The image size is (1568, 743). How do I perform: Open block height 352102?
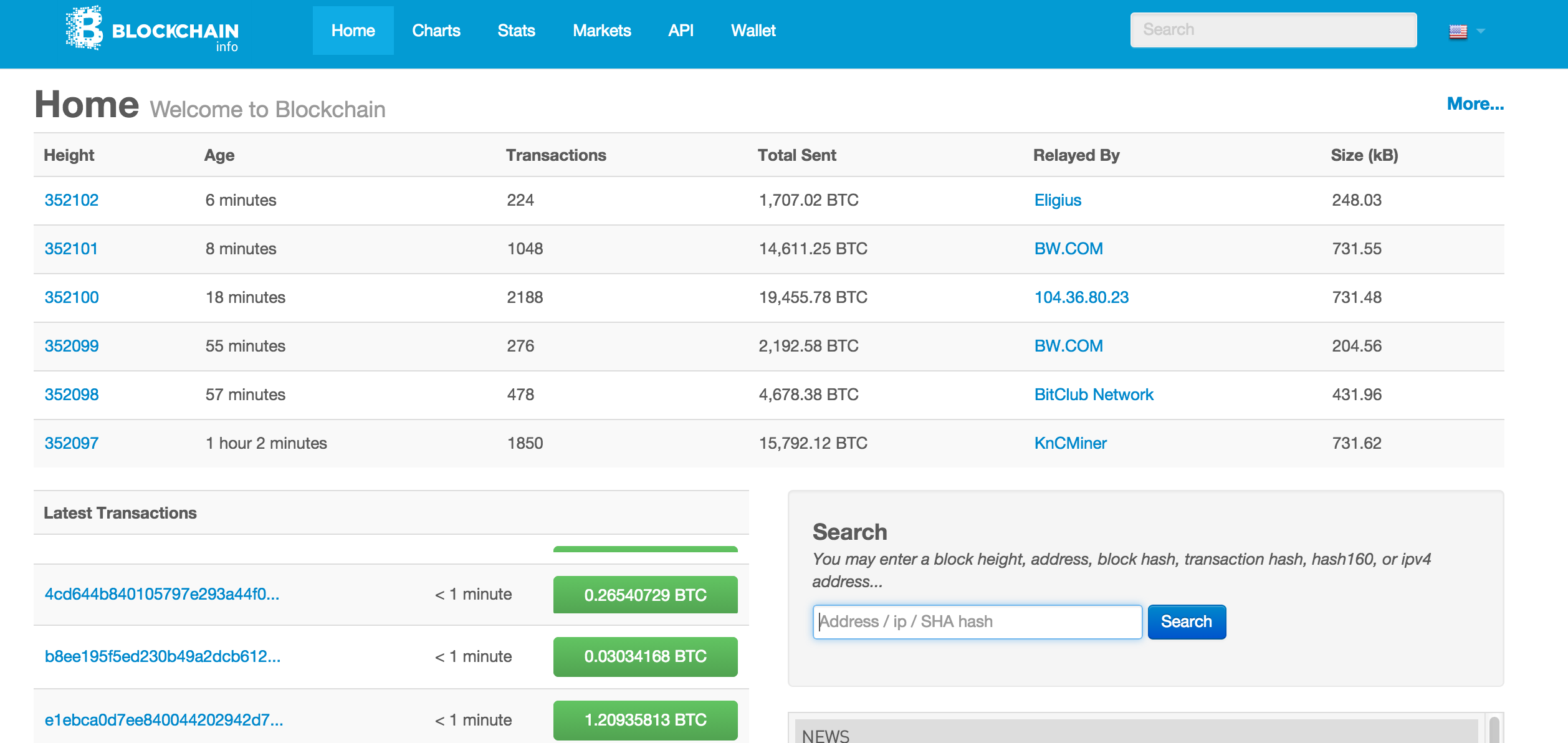pos(72,200)
